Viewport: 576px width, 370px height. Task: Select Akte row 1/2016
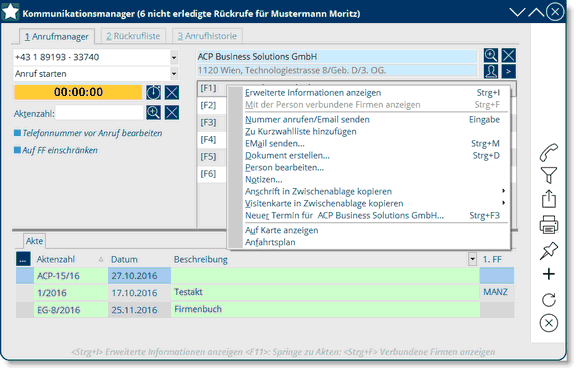[x=265, y=292]
